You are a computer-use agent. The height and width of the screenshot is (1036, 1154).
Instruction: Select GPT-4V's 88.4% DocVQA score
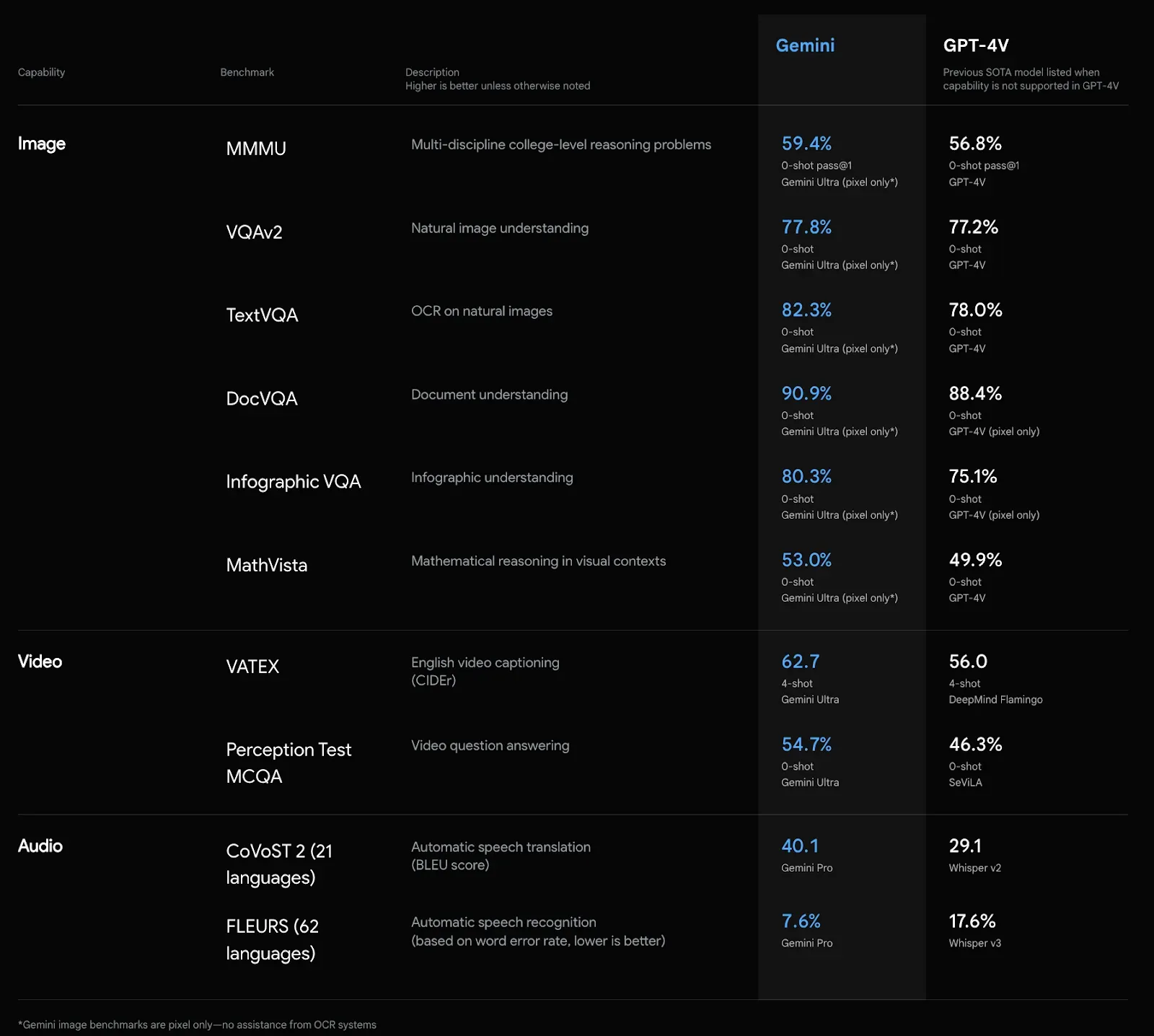coord(975,394)
